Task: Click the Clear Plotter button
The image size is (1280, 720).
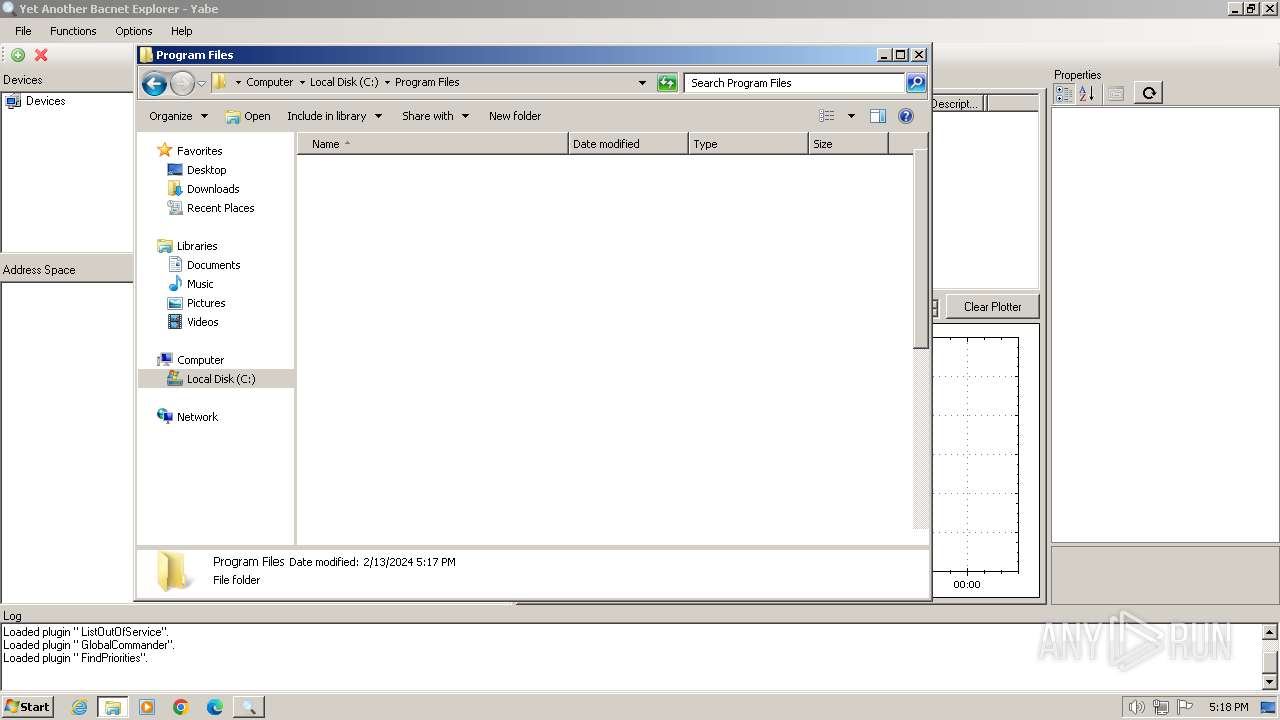Action: pyautogui.click(x=992, y=307)
